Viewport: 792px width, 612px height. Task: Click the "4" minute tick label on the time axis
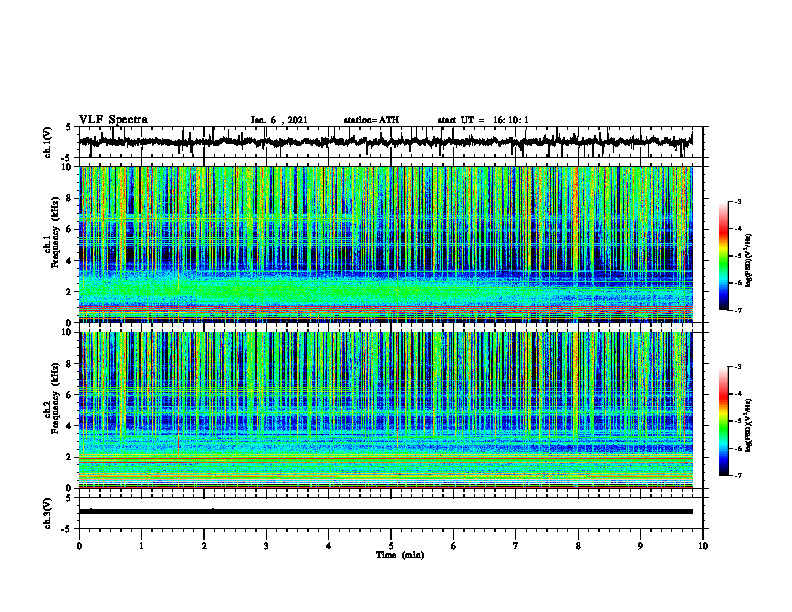[329, 546]
